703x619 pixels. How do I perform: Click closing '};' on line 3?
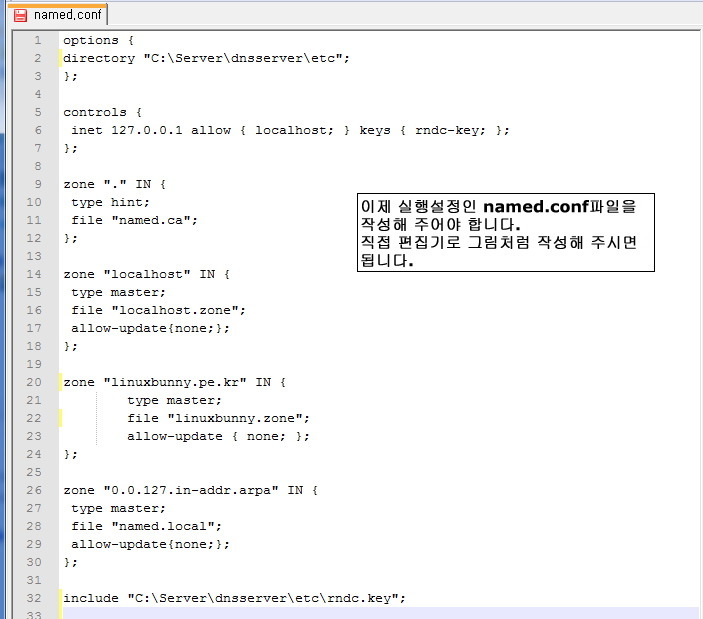(70, 76)
